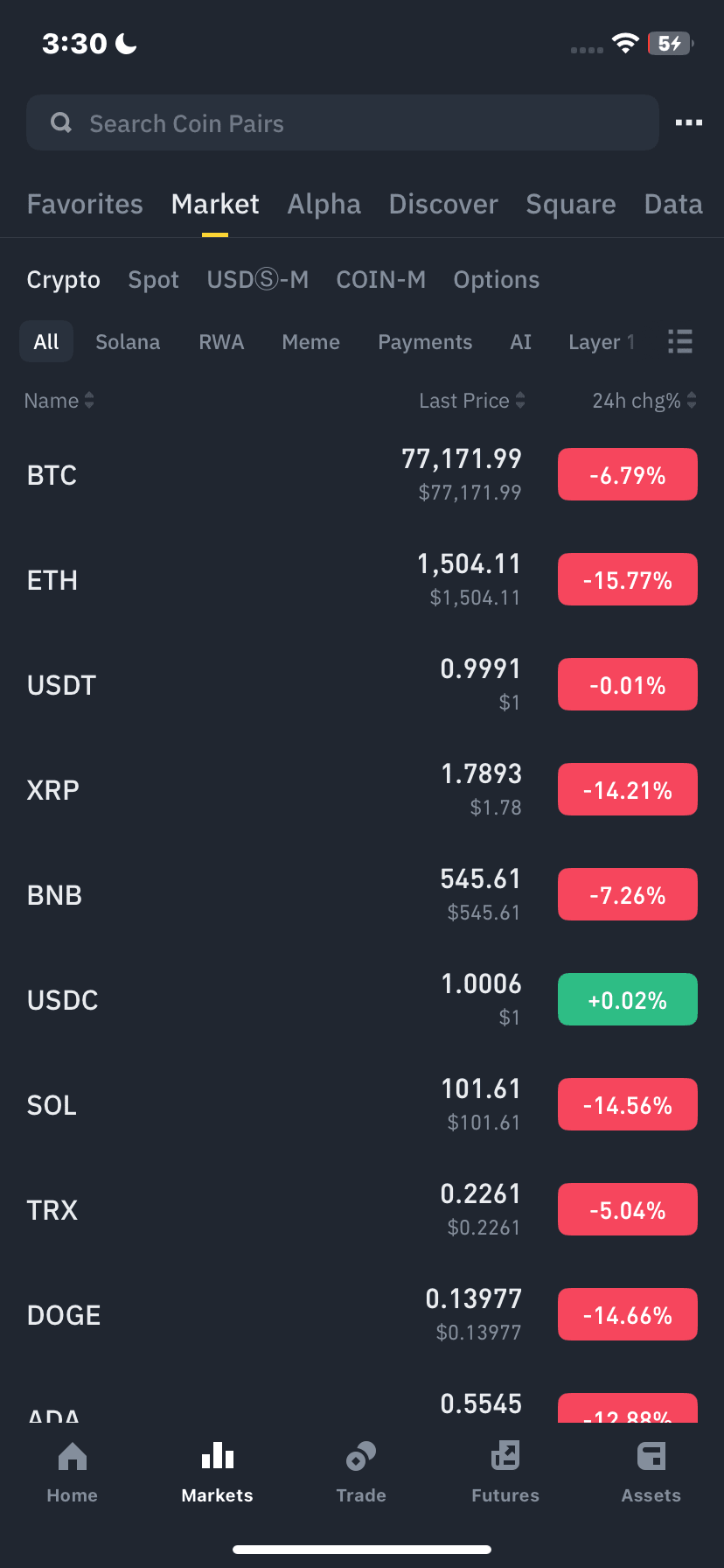This screenshot has width=724, height=1568.
Task: Tap the search magnifier icon
Action: point(61,122)
